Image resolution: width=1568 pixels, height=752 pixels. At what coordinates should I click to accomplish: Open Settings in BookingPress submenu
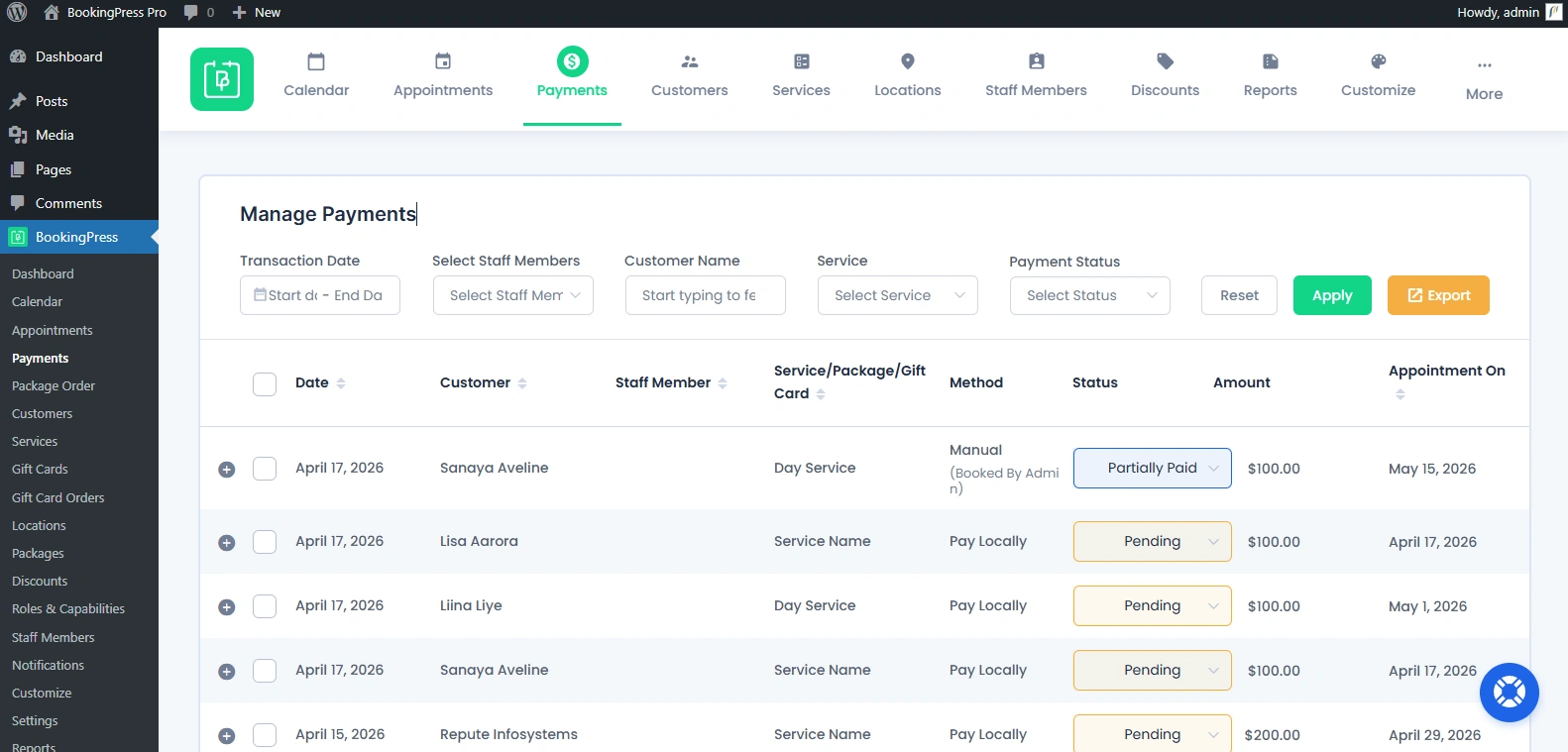point(35,721)
